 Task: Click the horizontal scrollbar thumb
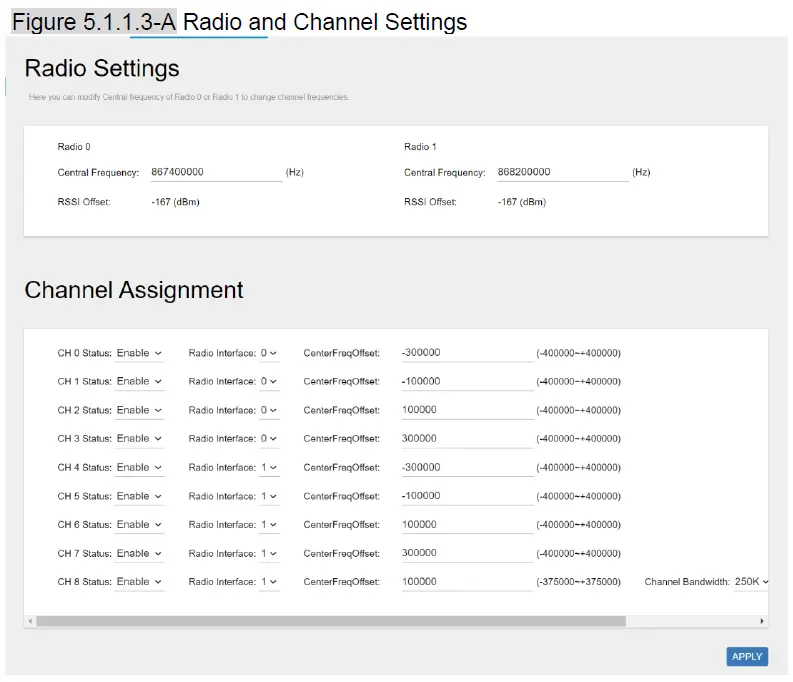tap(330, 621)
